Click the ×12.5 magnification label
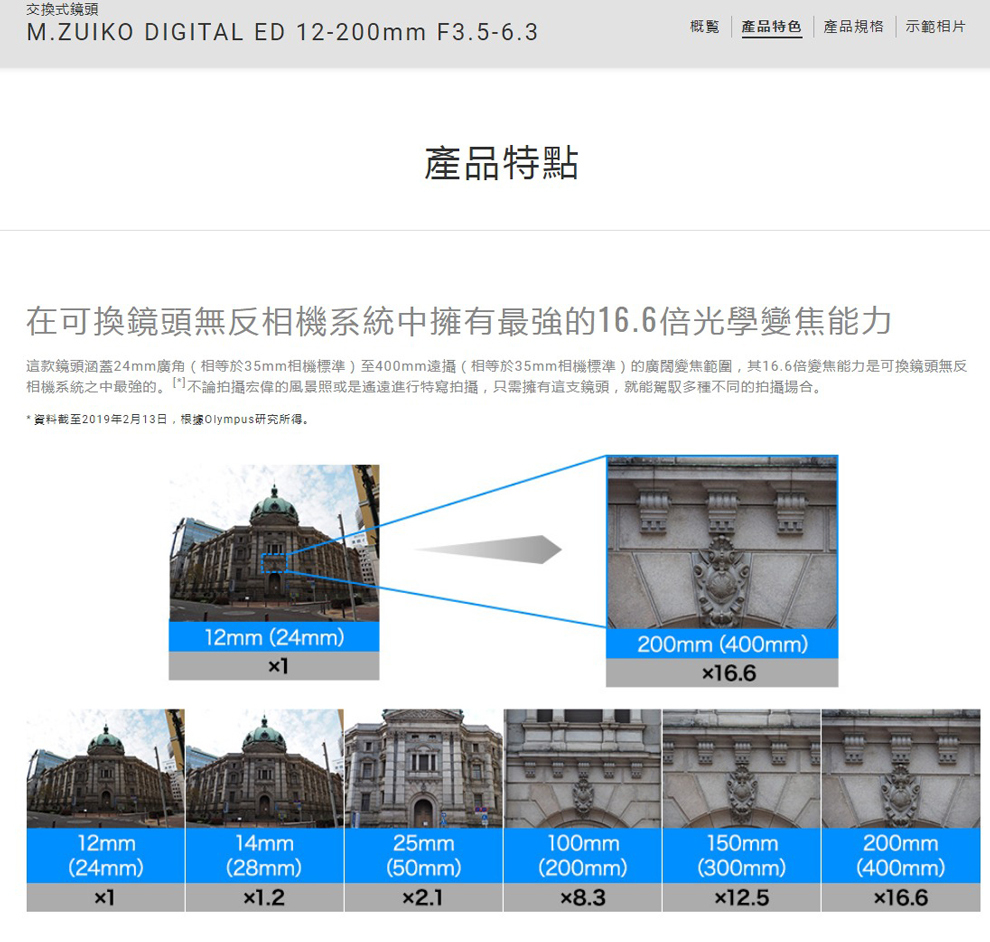 click(741, 898)
